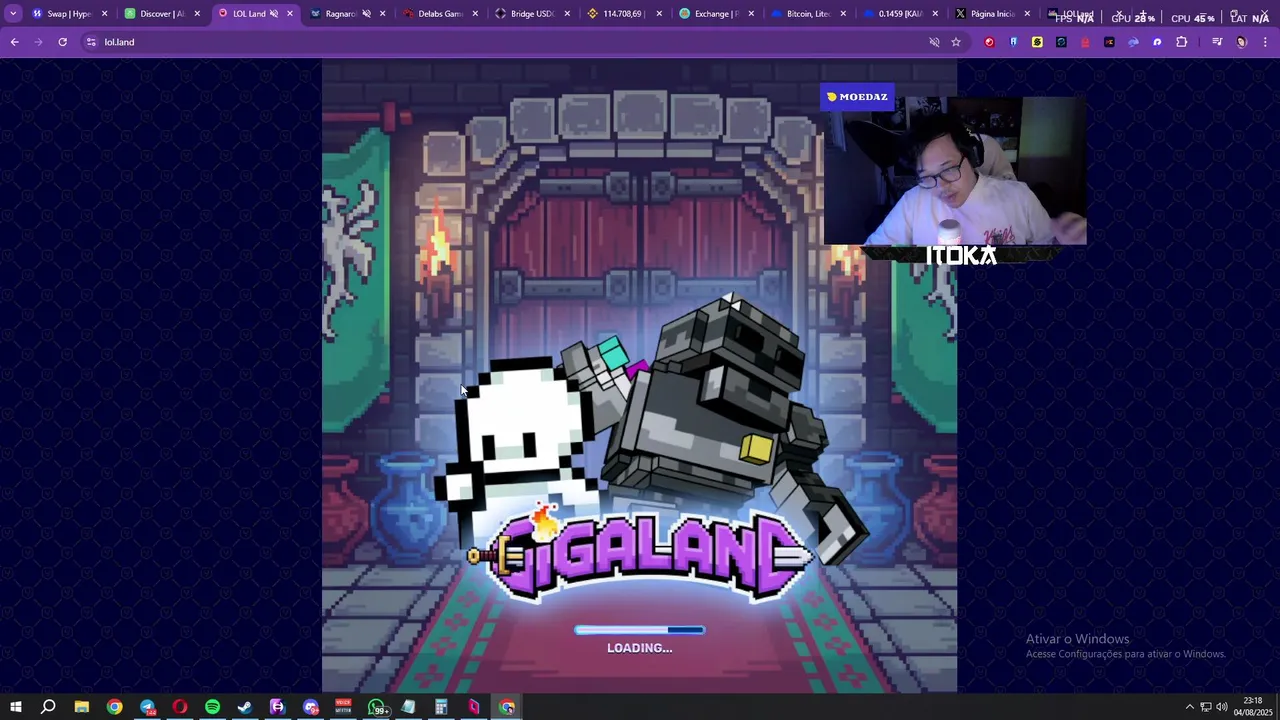Open Opera browser from the taskbar
This screenshot has height=720, width=1280.
point(180,707)
